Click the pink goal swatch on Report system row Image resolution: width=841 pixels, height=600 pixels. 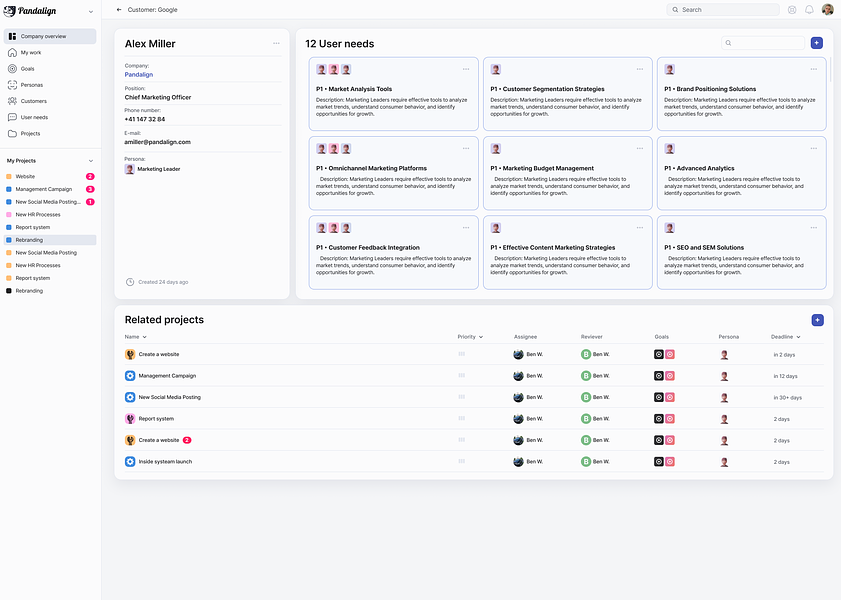pyautogui.click(x=670, y=419)
